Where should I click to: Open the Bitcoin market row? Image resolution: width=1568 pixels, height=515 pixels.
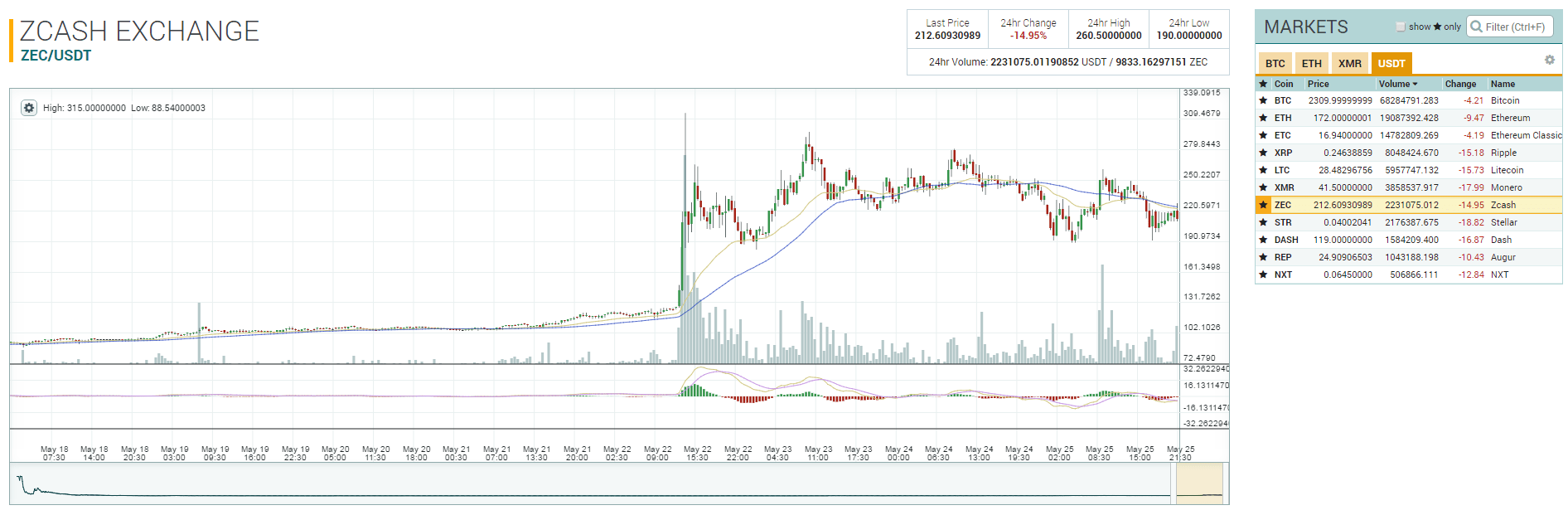1408,100
